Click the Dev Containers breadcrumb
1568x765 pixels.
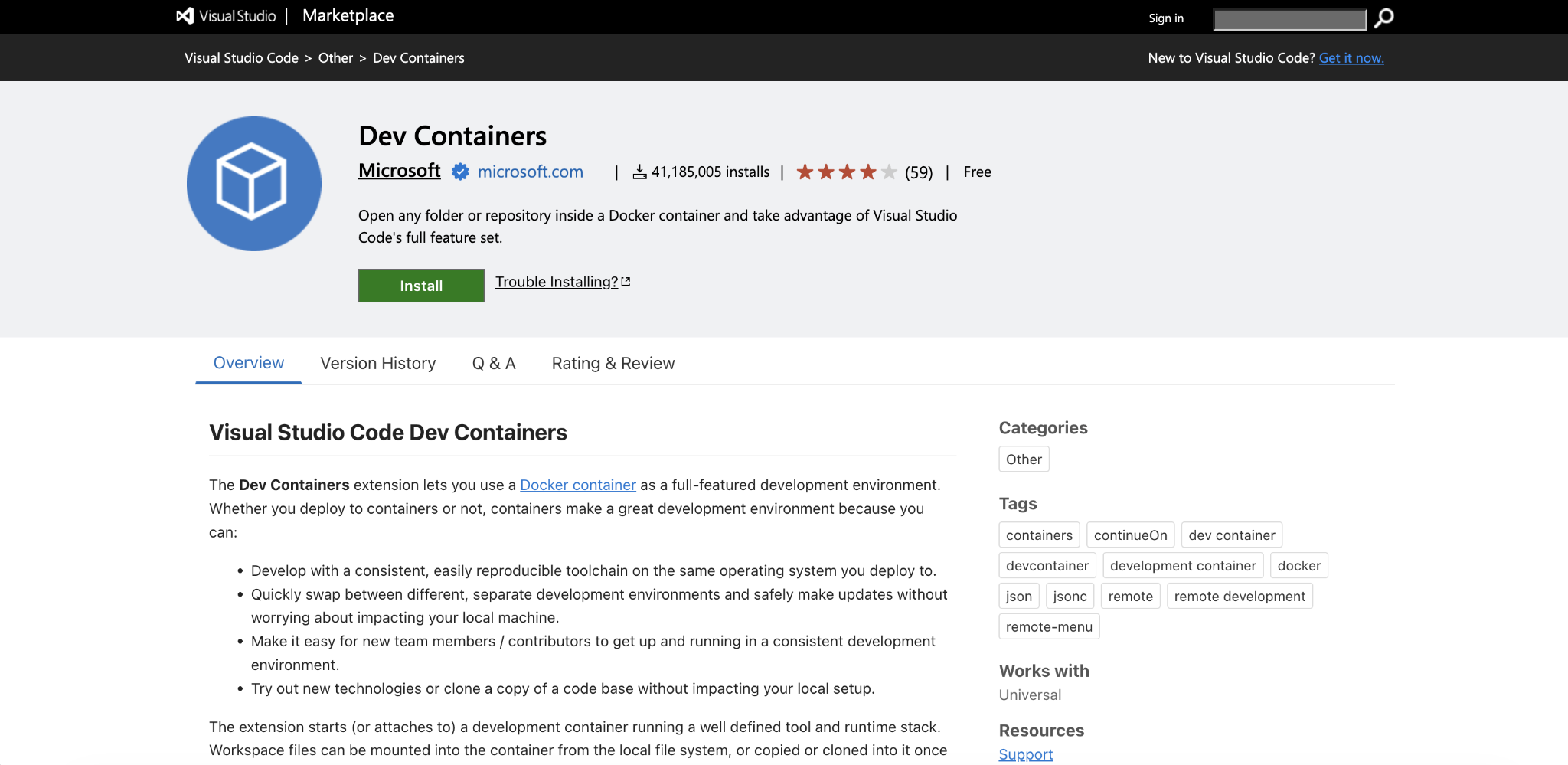click(x=419, y=58)
